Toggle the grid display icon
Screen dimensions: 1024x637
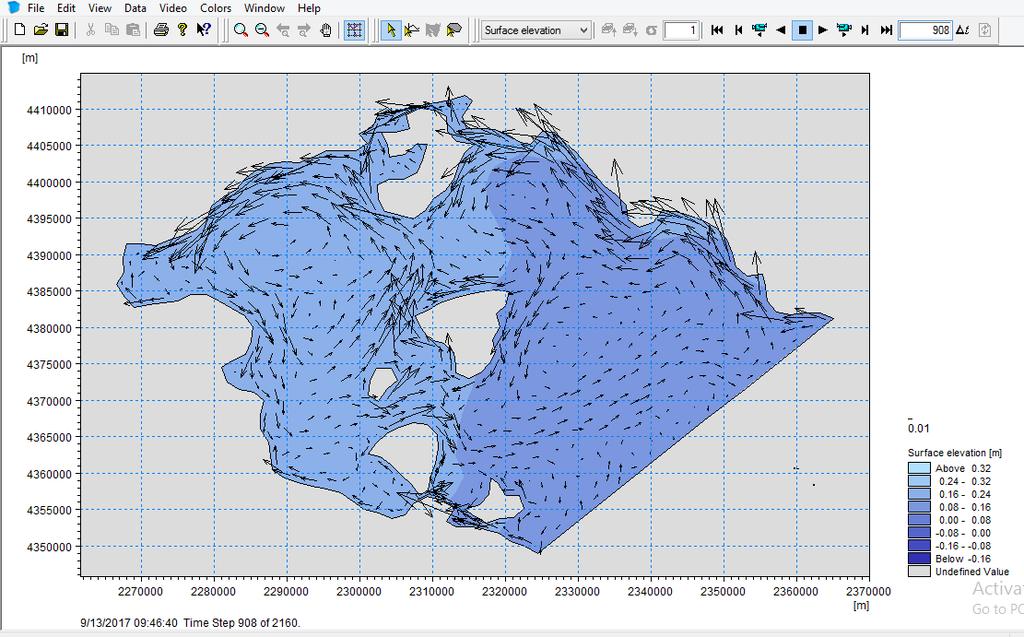[355, 30]
